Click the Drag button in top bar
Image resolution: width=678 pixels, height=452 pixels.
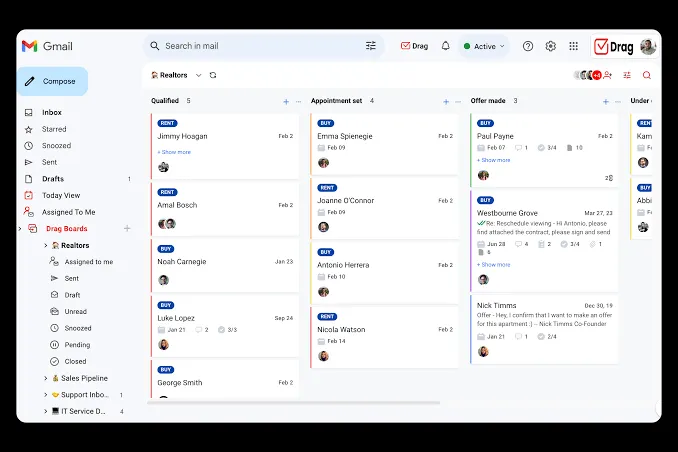point(414,46)
